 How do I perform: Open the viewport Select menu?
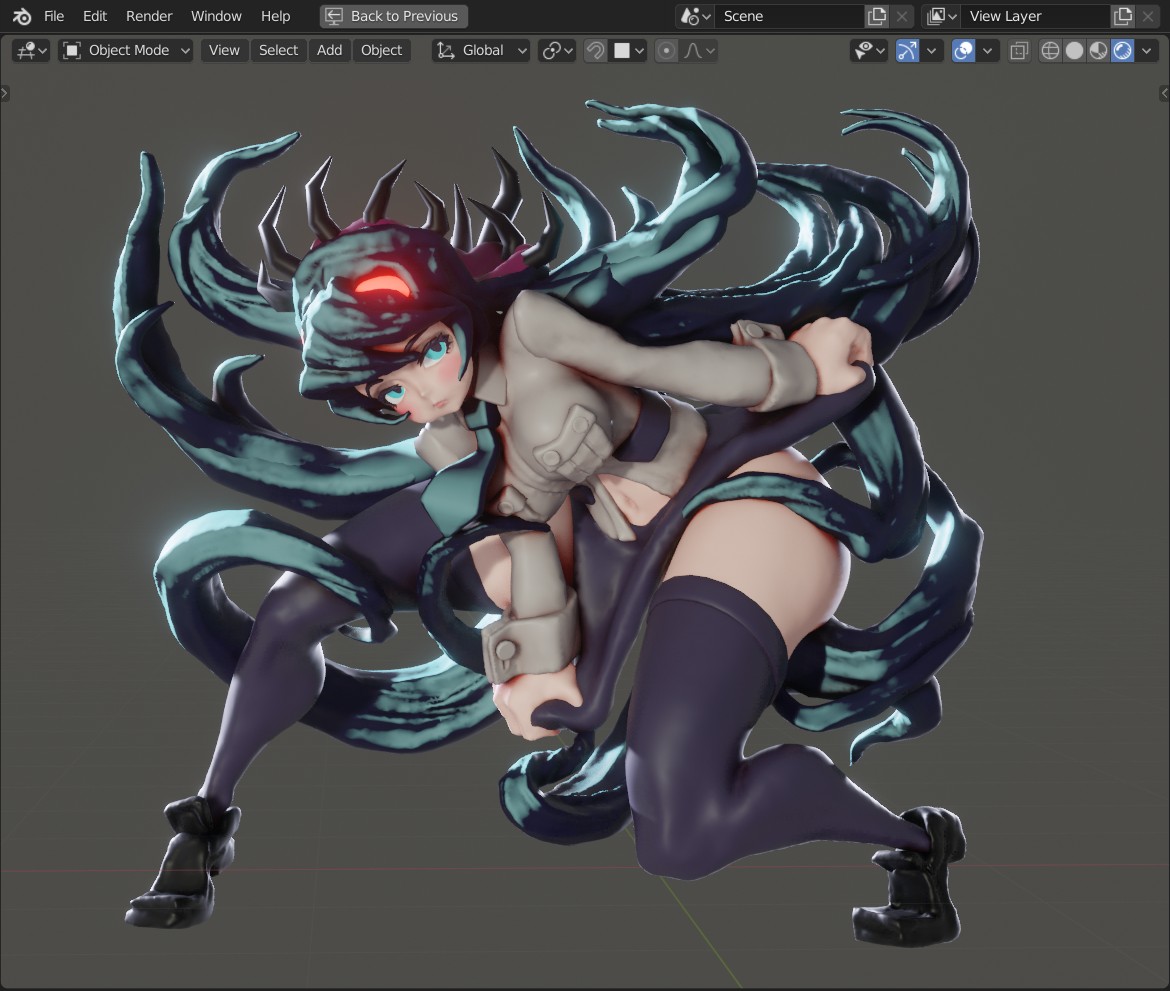coord(278,50)
